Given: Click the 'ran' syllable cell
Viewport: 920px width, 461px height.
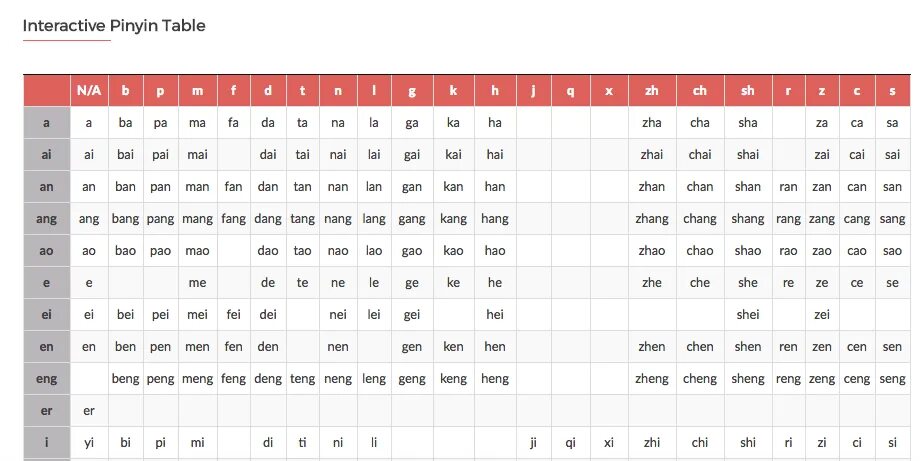Looking at the screenshot, I should 789,187.
